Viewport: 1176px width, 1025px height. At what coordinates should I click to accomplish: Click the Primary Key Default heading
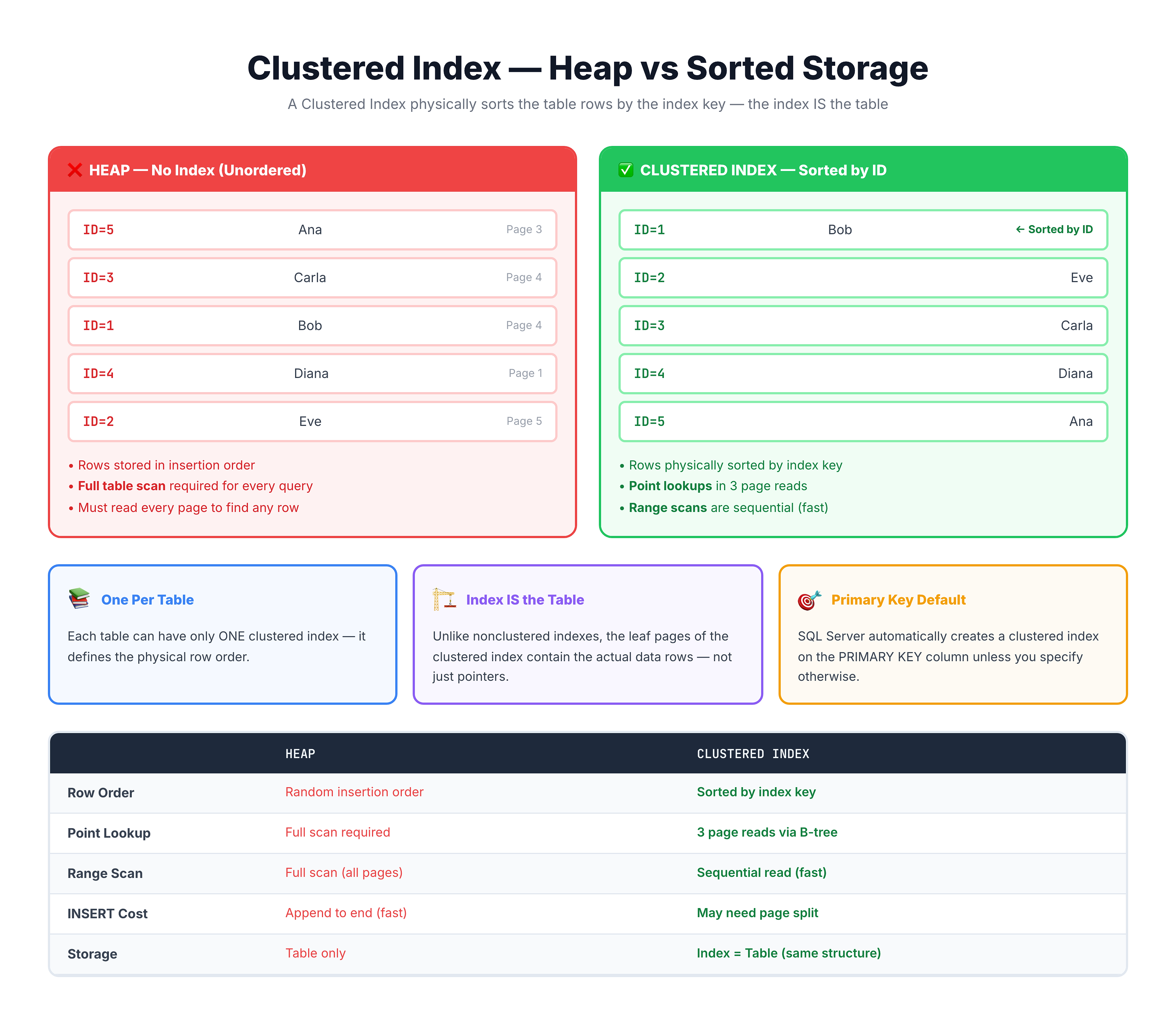898,599
